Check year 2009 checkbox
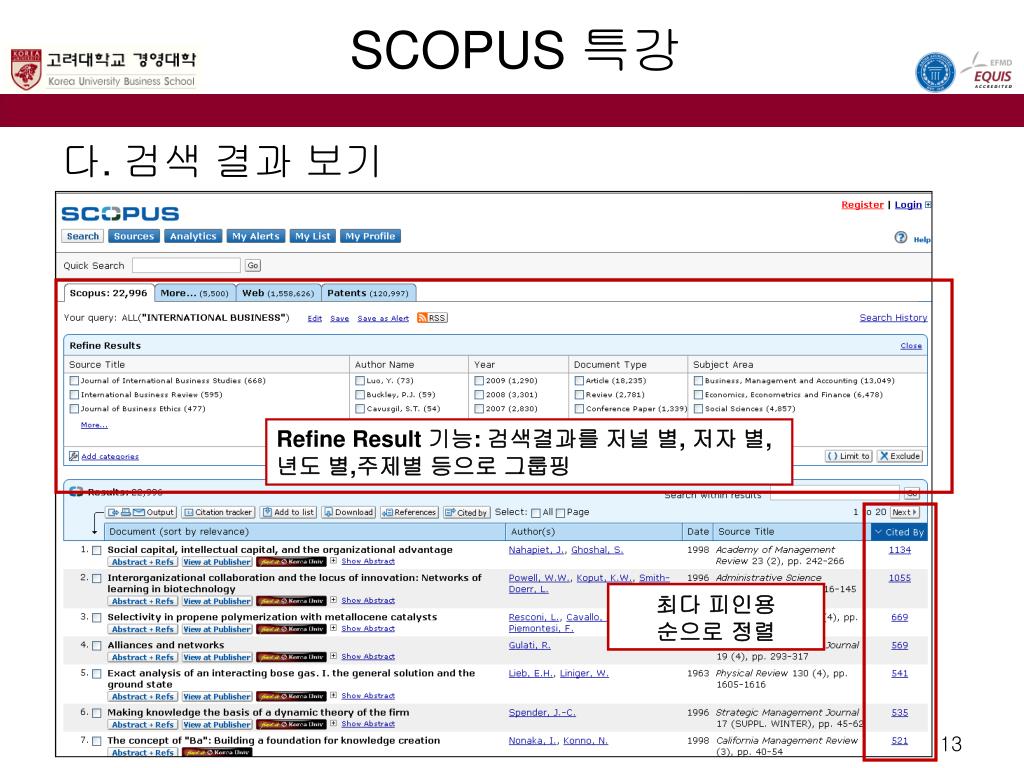The height and width of the screenshot is (768, 1024). click(x=479, y=381)
